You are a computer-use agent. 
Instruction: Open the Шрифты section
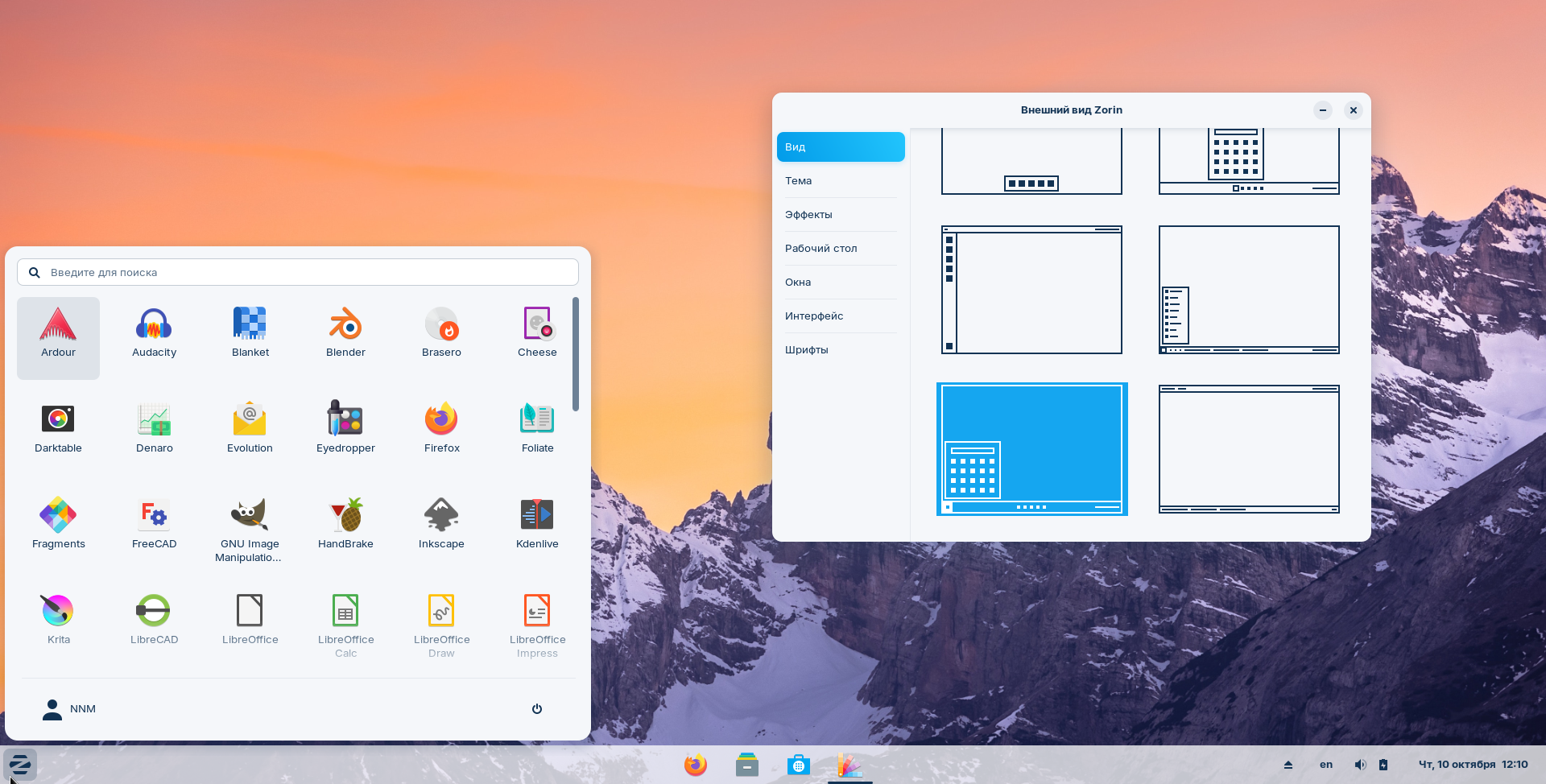(841, 349)
